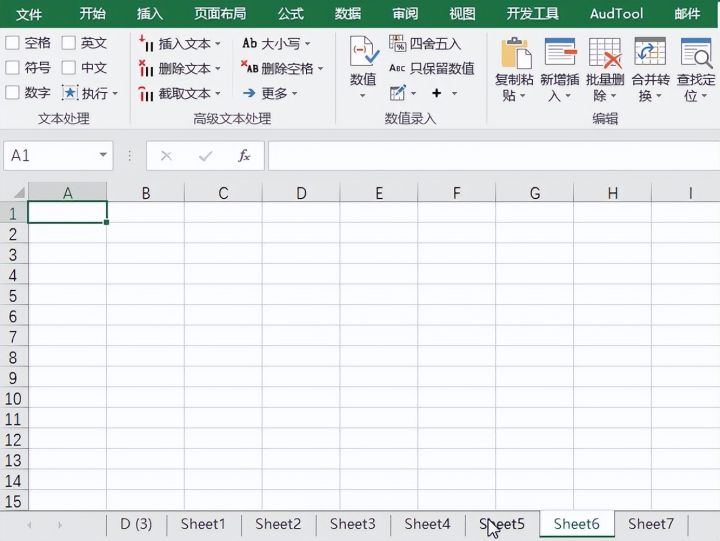Open the 审阅 ribbon tab
720x541 pixels.
(405, 14)
